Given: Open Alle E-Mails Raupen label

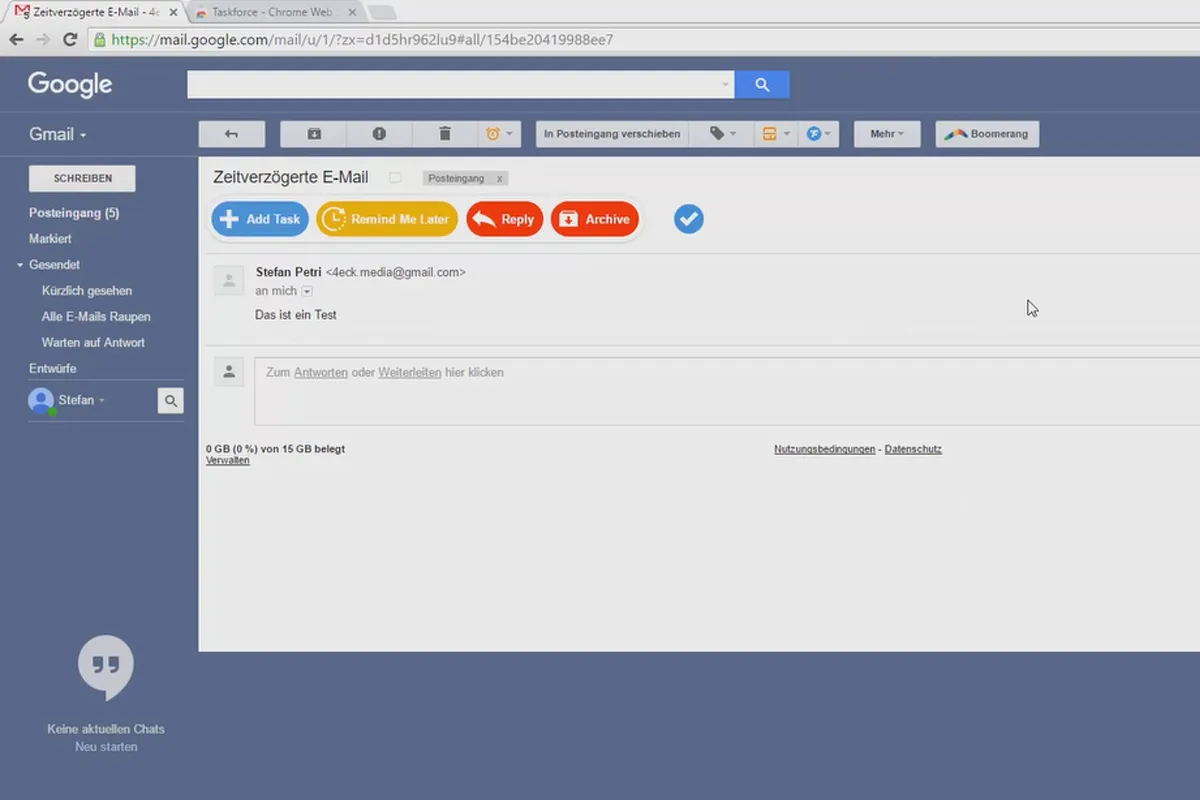Looking at the screenshot, I should pos(96,317).
